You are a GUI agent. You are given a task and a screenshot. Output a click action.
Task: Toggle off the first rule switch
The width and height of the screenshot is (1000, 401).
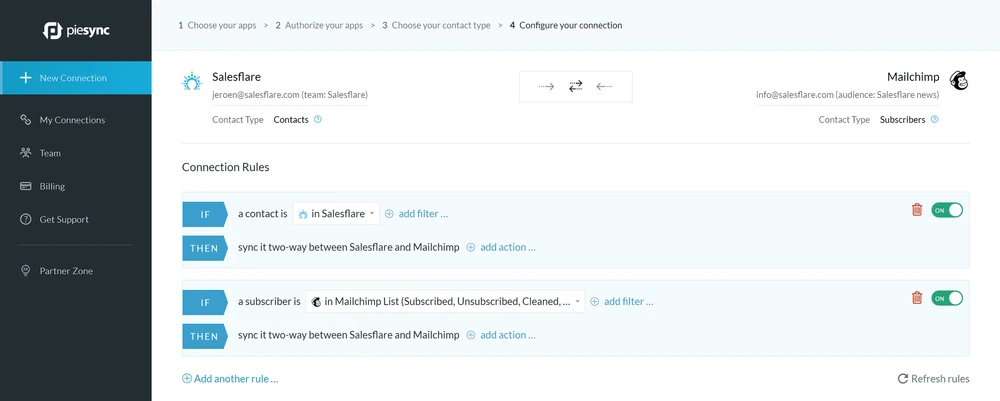pyautogui.click(x=947, y=210)
